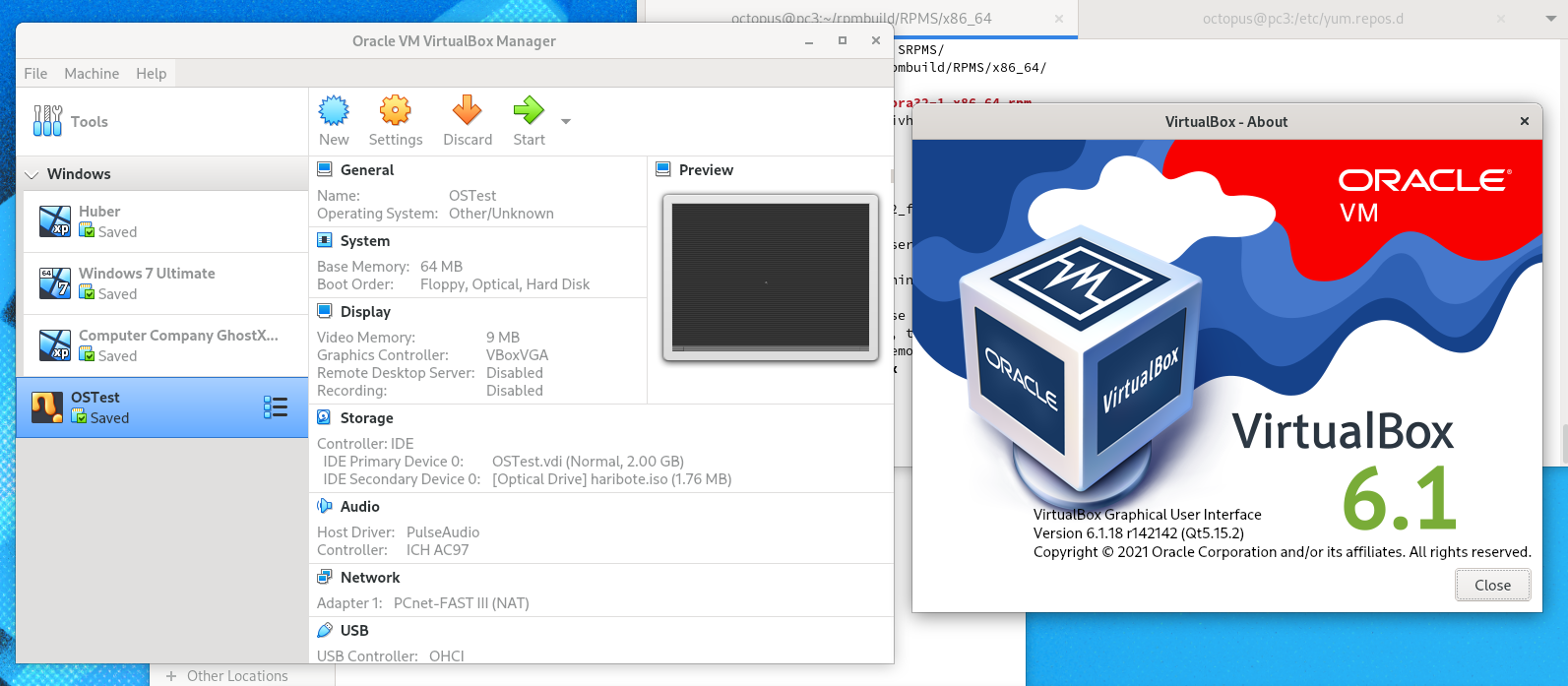Click the Preview section monitor icon

pos(663,169)
